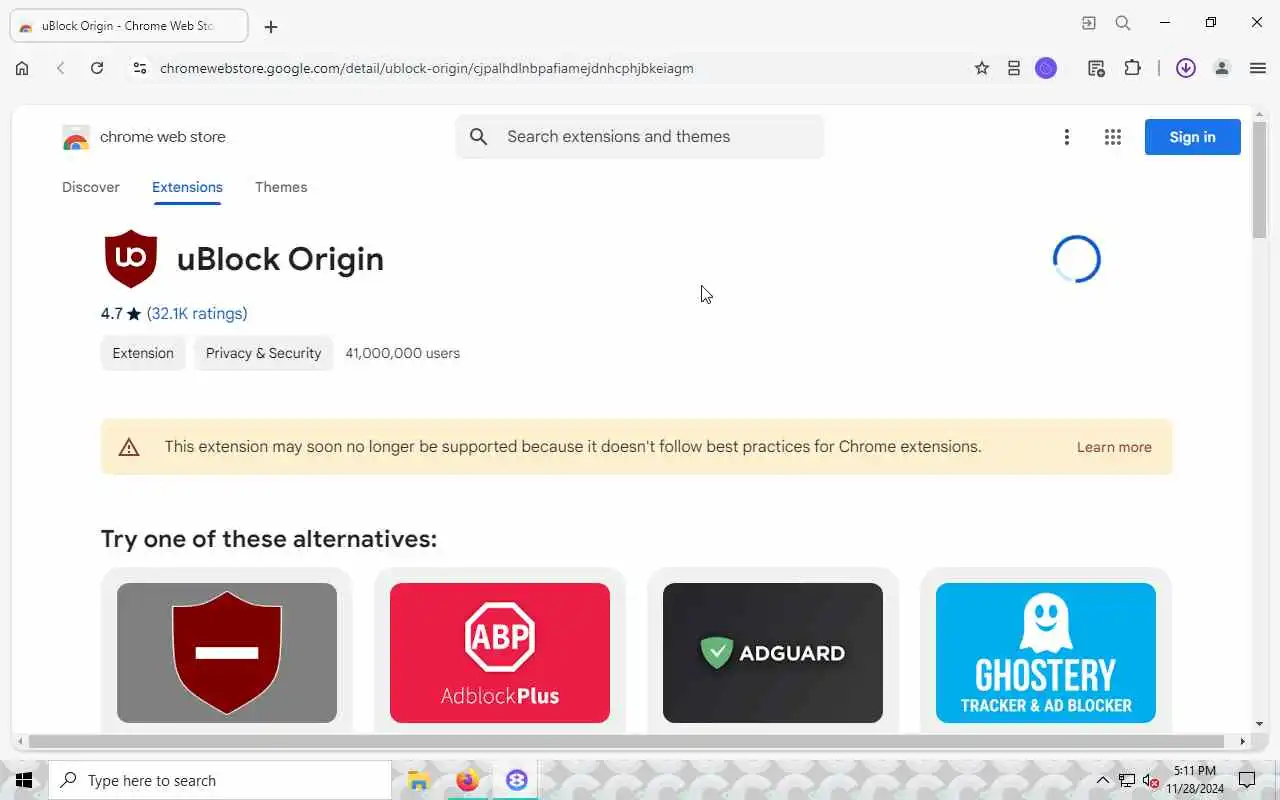The height and width of the screenshot is (800, 1280).
Task: Click the Privacy & Security chip
Action: (x=264, y=353)
